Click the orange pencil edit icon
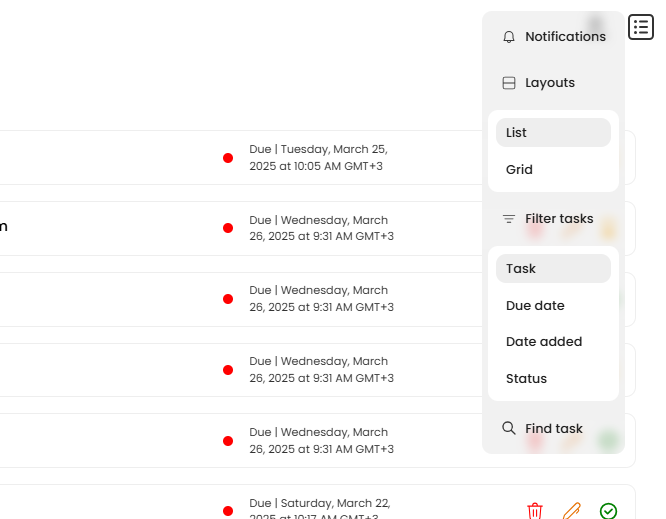The height and width of the screenshot is (519, 666). coord(572,511)
